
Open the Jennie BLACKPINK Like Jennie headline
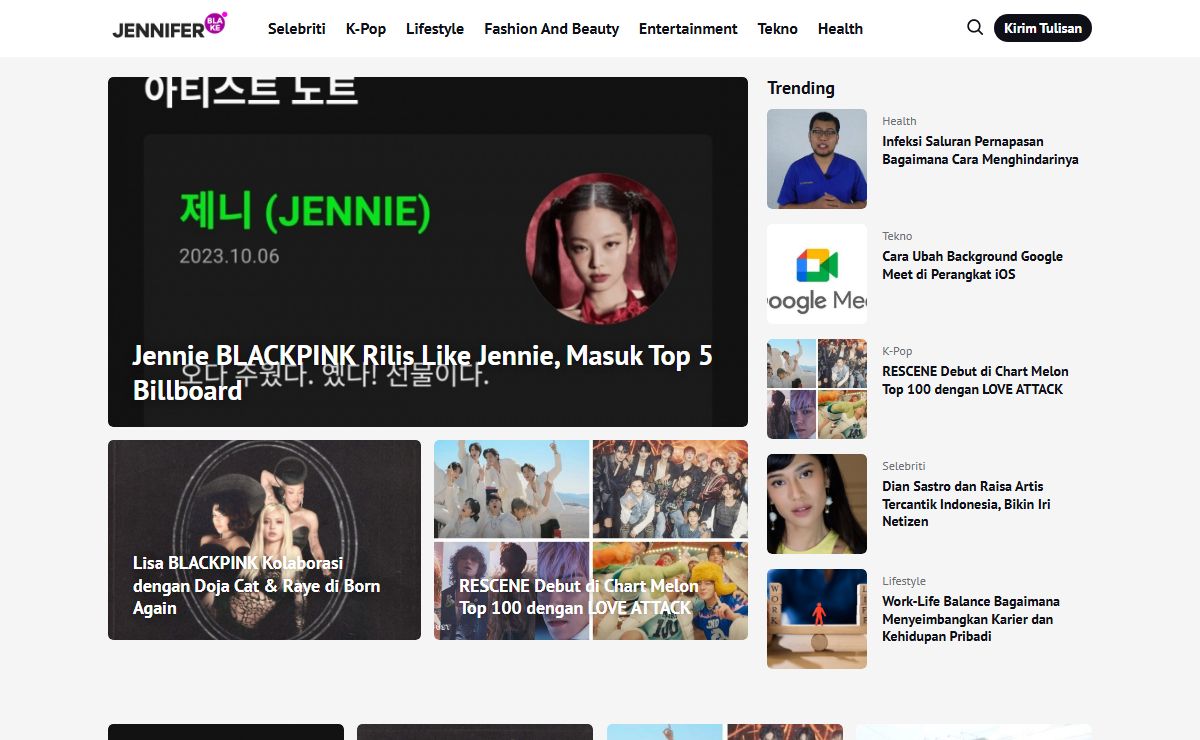(x=422, y=372)
